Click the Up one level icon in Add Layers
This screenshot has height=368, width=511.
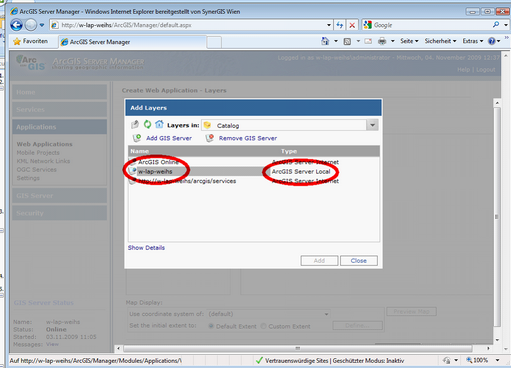[135, 125]
